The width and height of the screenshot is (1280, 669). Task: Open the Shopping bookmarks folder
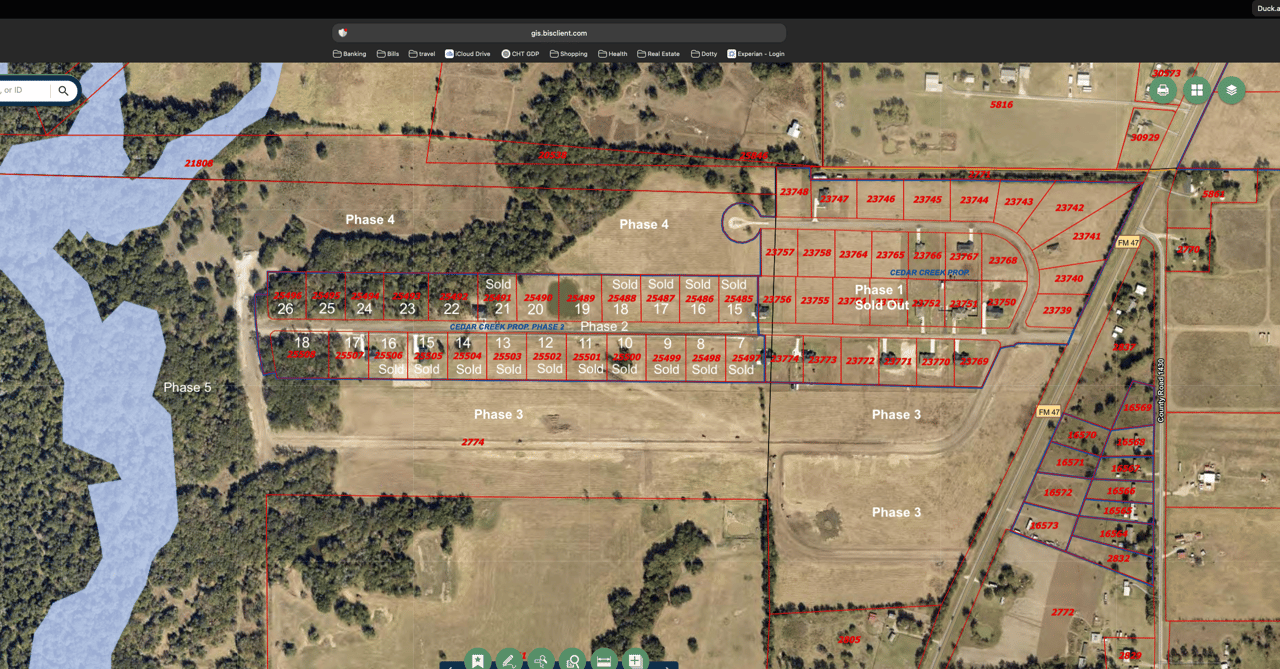click(x=568, y=54)
